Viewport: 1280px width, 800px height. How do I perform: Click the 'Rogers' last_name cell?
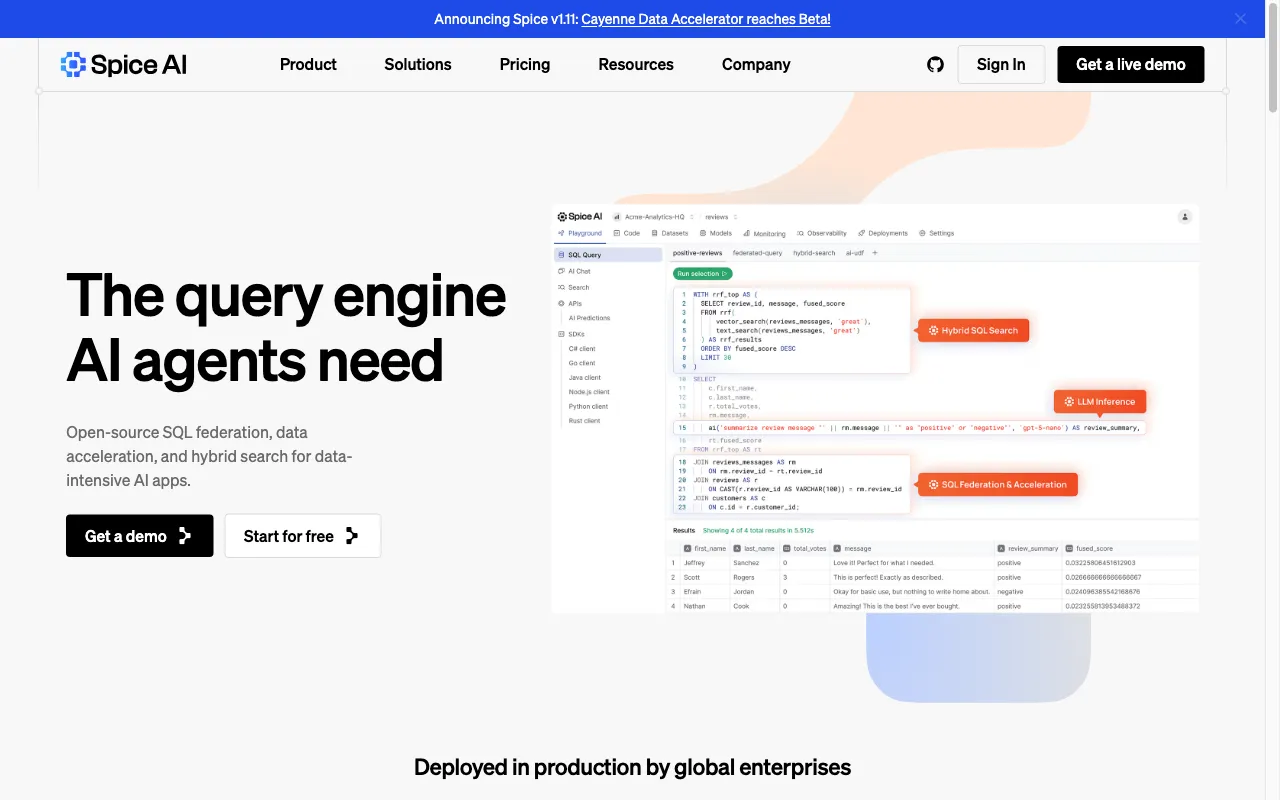click(745, 577)
